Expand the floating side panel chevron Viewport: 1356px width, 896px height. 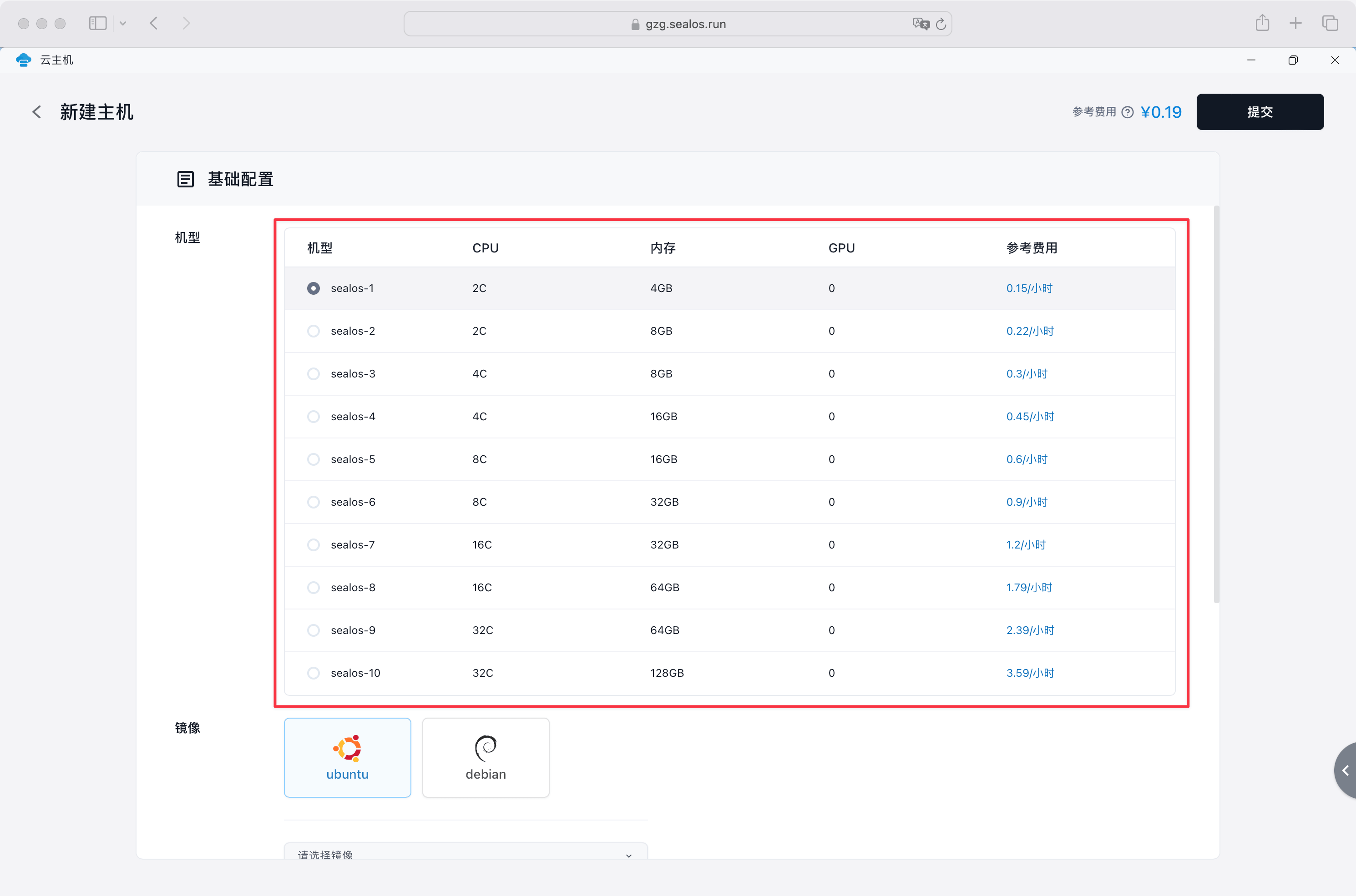click(1346, 771)
